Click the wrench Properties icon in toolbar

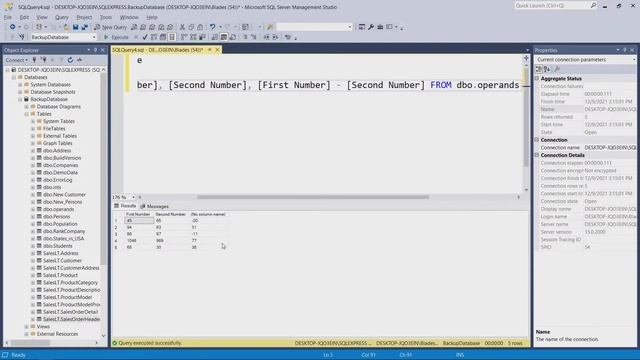click(x=371, y=27)
